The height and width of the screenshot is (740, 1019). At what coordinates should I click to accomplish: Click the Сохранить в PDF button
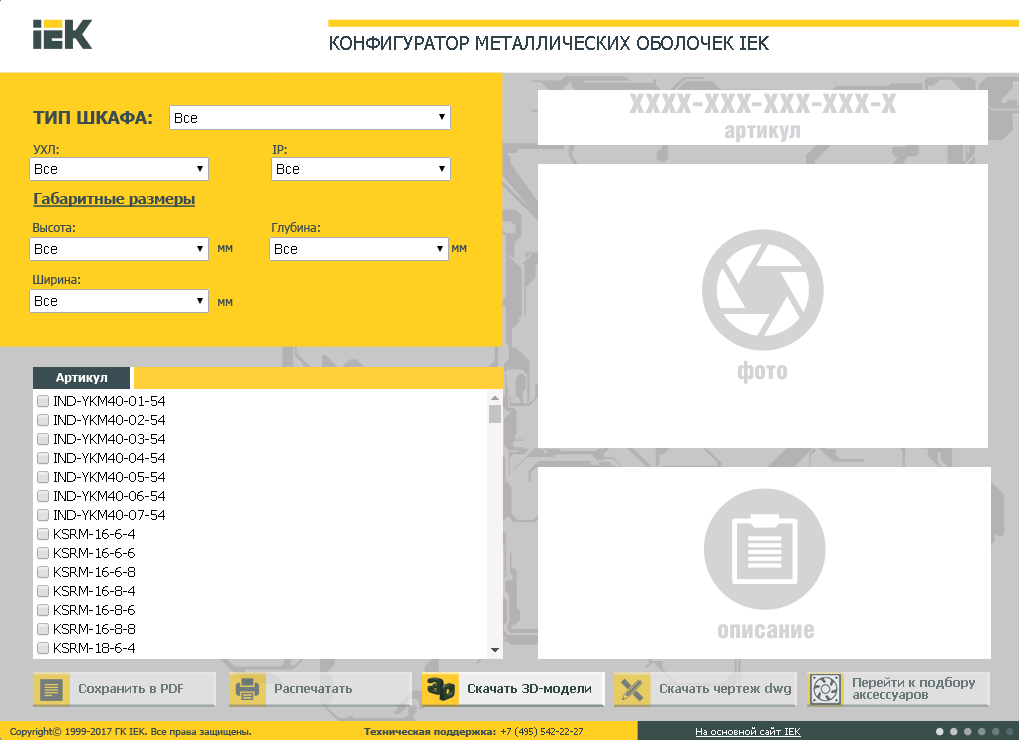124,689
